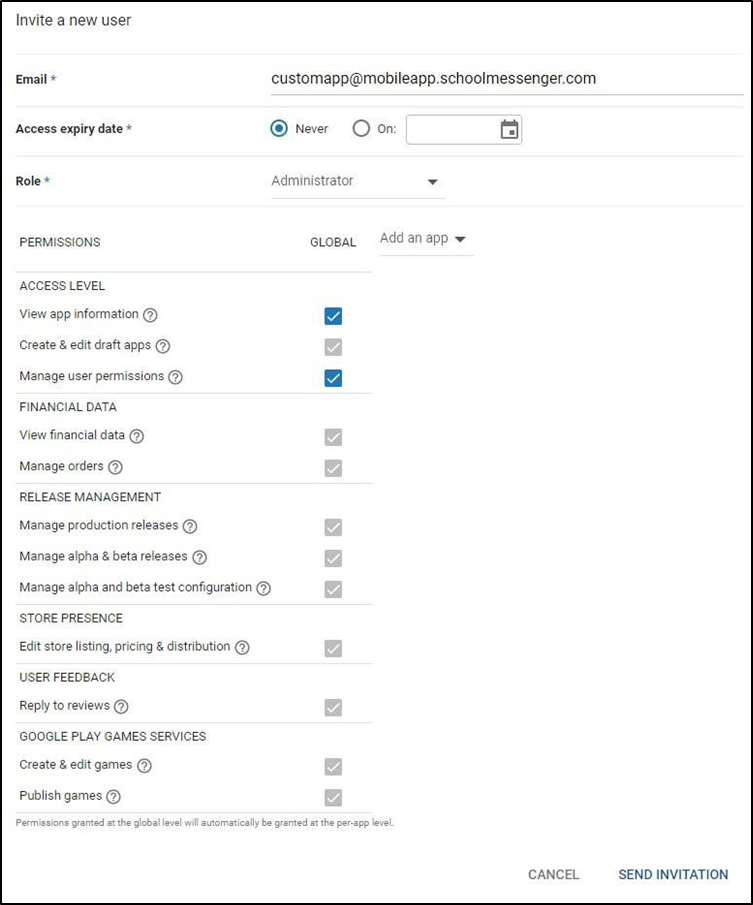Open the Role dropdown showing Administrator
Viewport: 753px width, 905px height.
click(357, 181)
